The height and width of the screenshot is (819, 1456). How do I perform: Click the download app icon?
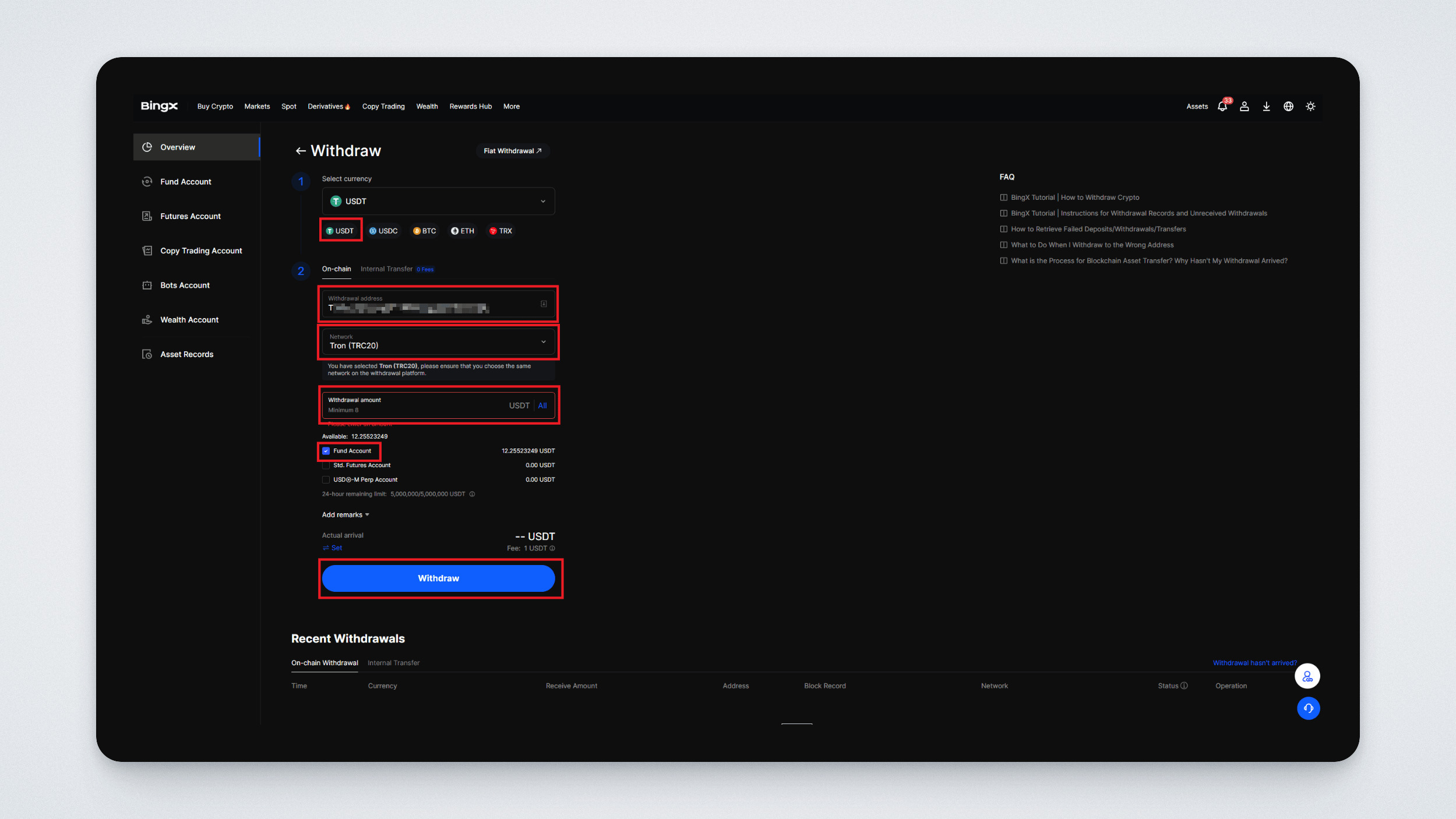coord(1266,107)
